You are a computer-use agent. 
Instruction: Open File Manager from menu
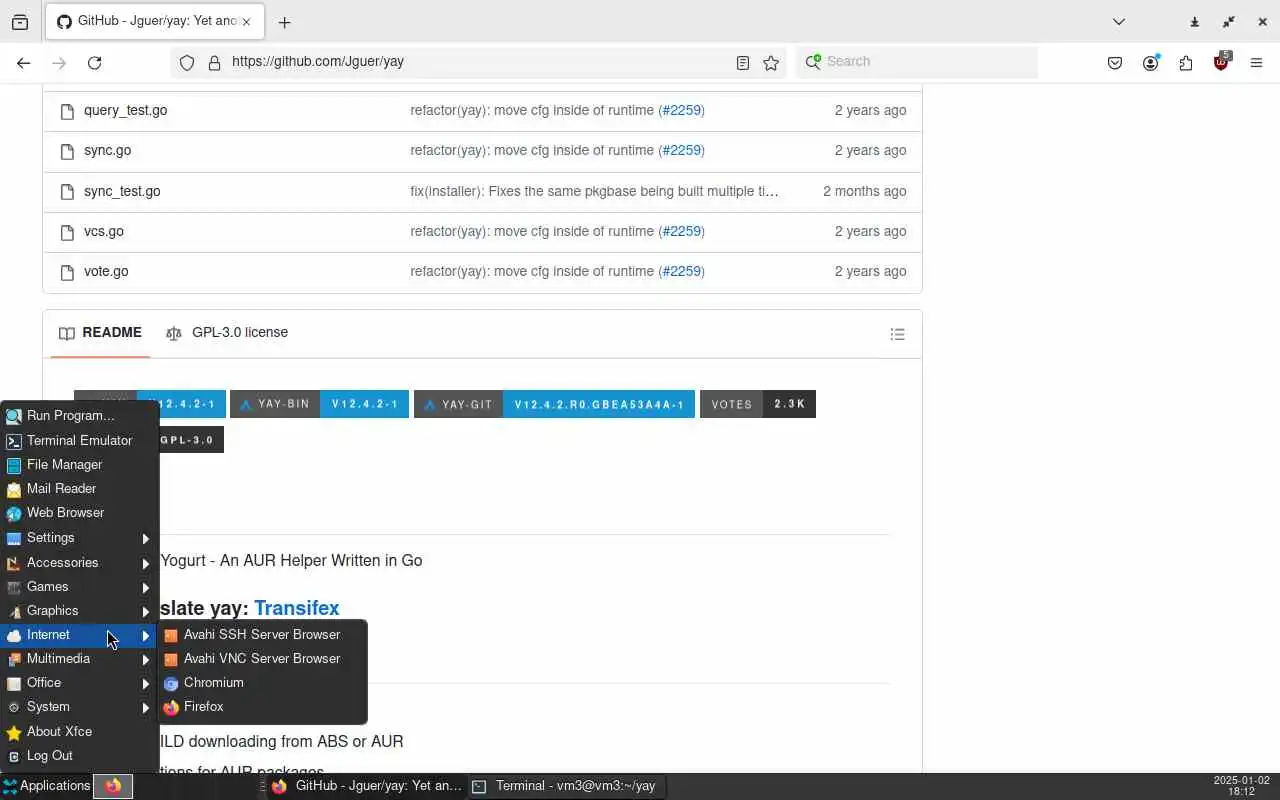(80, 465)
